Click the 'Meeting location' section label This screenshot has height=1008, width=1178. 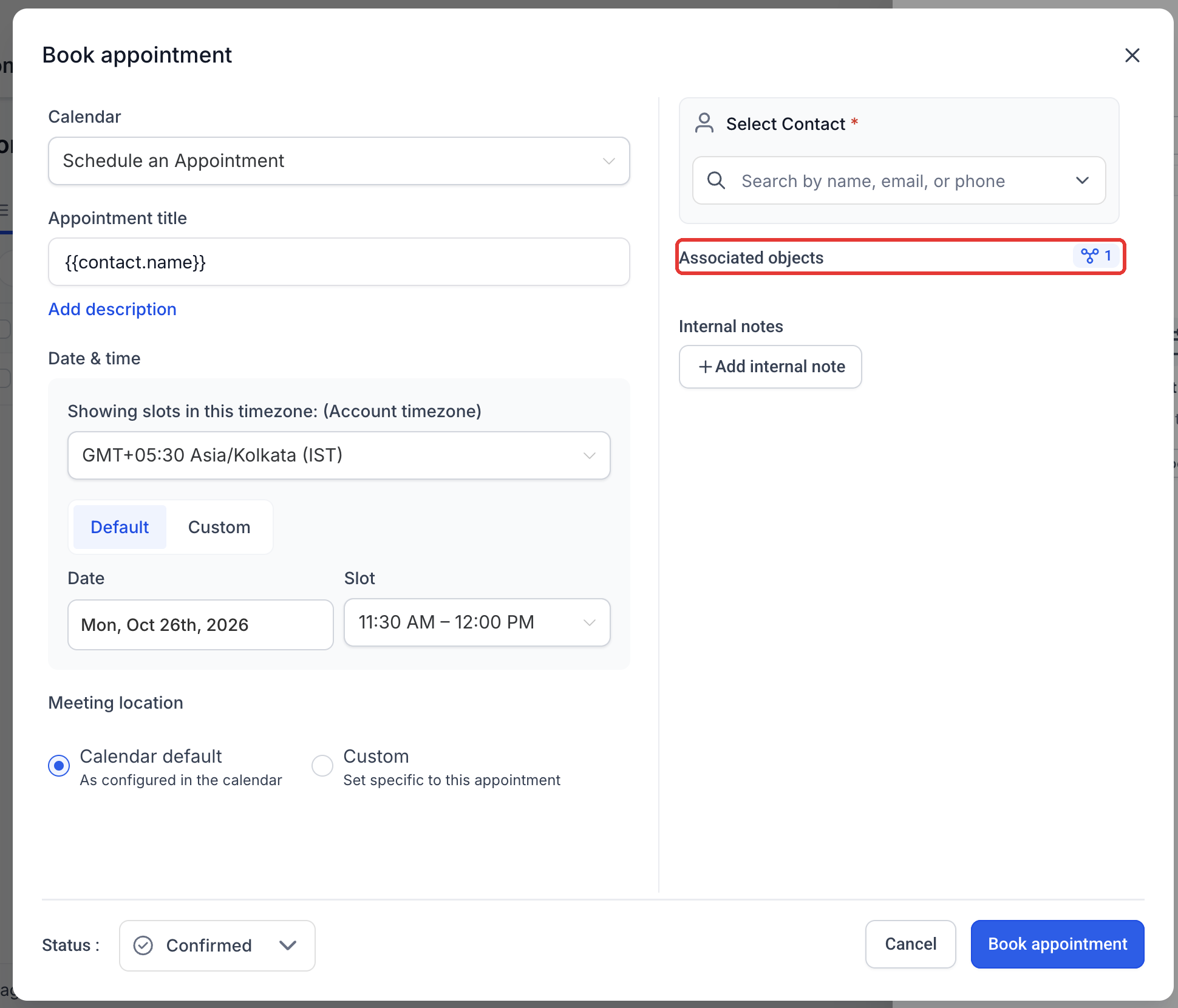pos(116,703)
